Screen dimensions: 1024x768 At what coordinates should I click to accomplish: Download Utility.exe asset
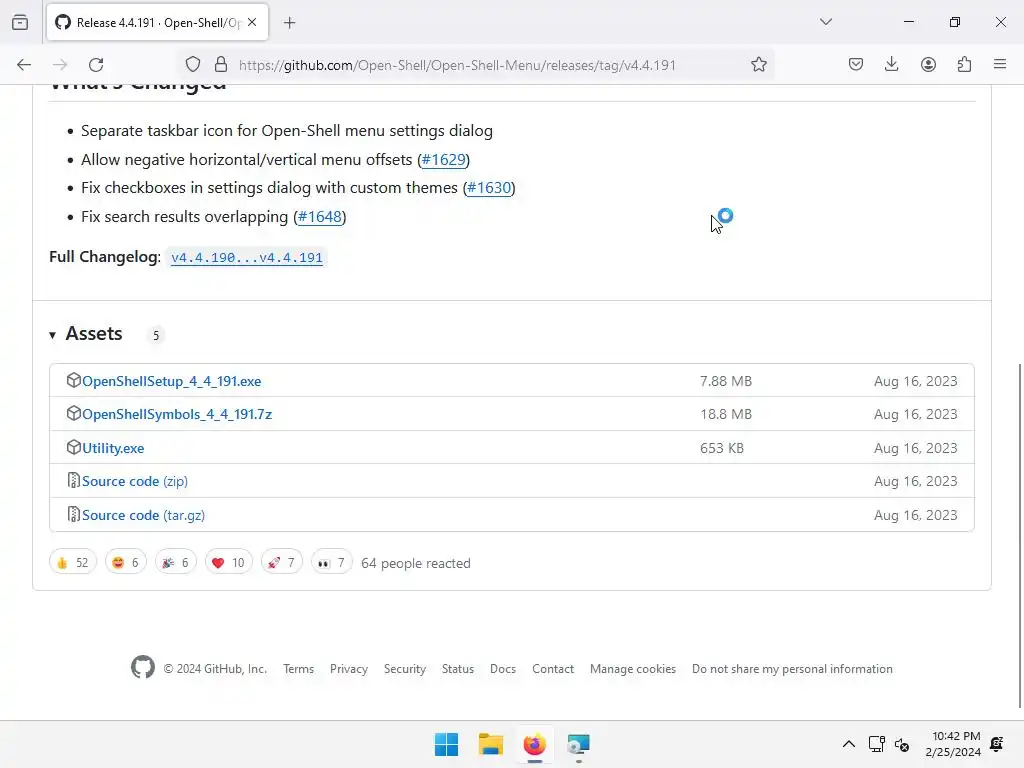pyautogui.click(x=113, y=449)
